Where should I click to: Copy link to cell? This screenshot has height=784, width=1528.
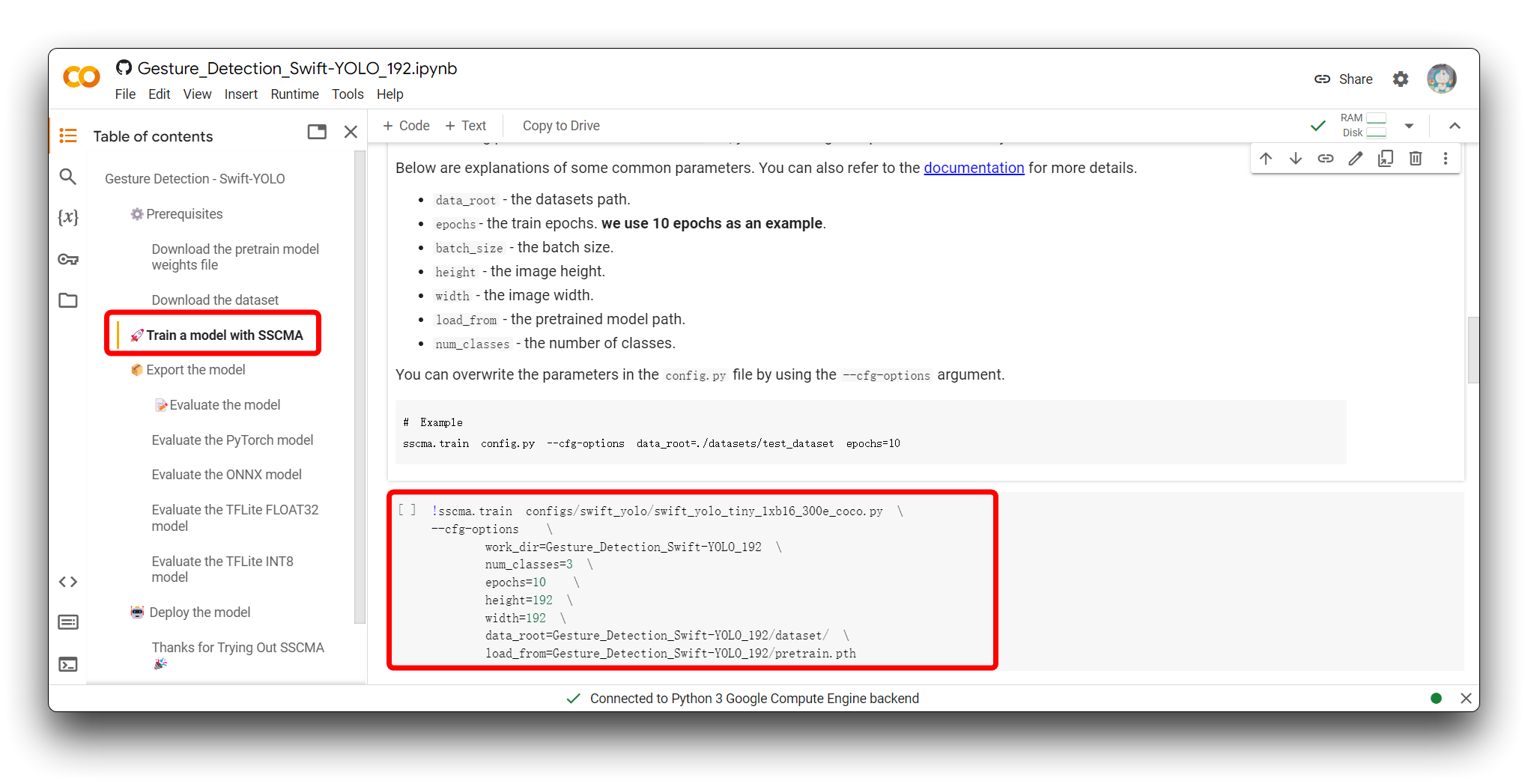coord(1326,158)
